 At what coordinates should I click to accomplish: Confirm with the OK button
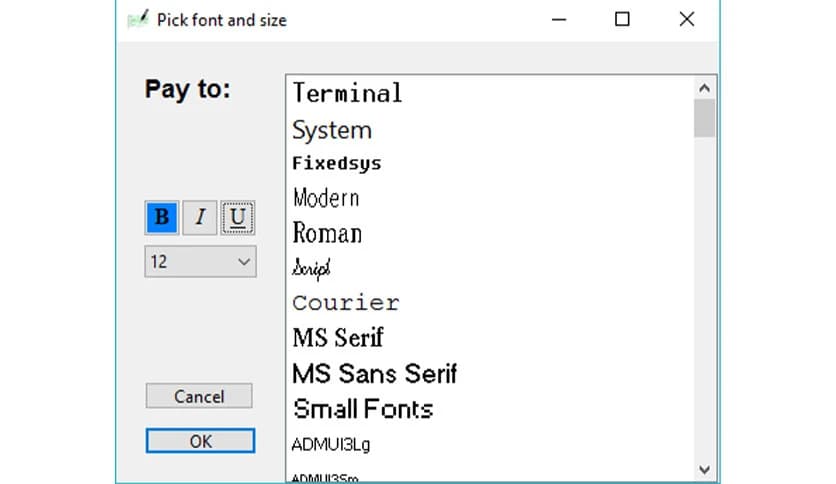point(200,441)
